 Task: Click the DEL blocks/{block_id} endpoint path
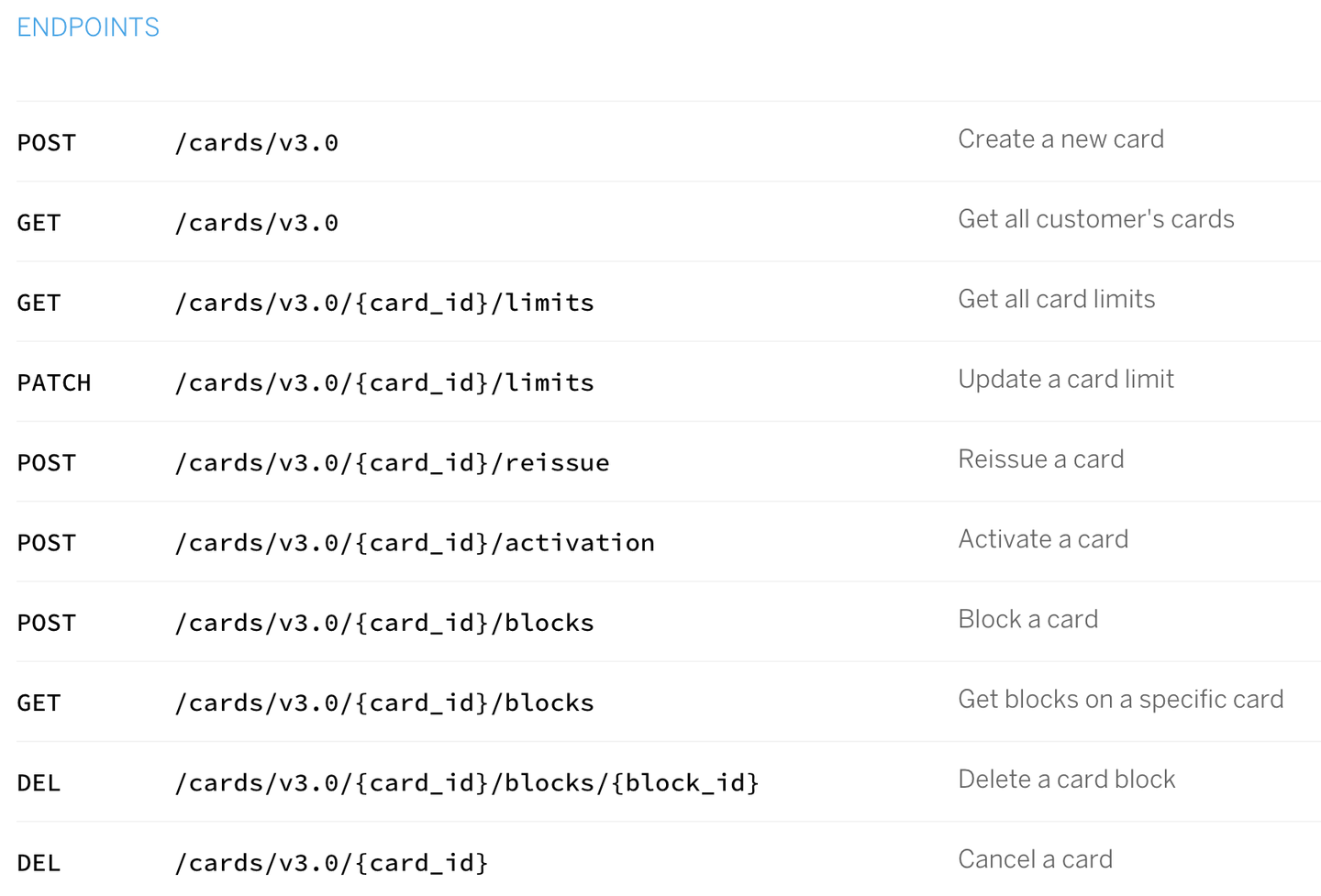467,783
